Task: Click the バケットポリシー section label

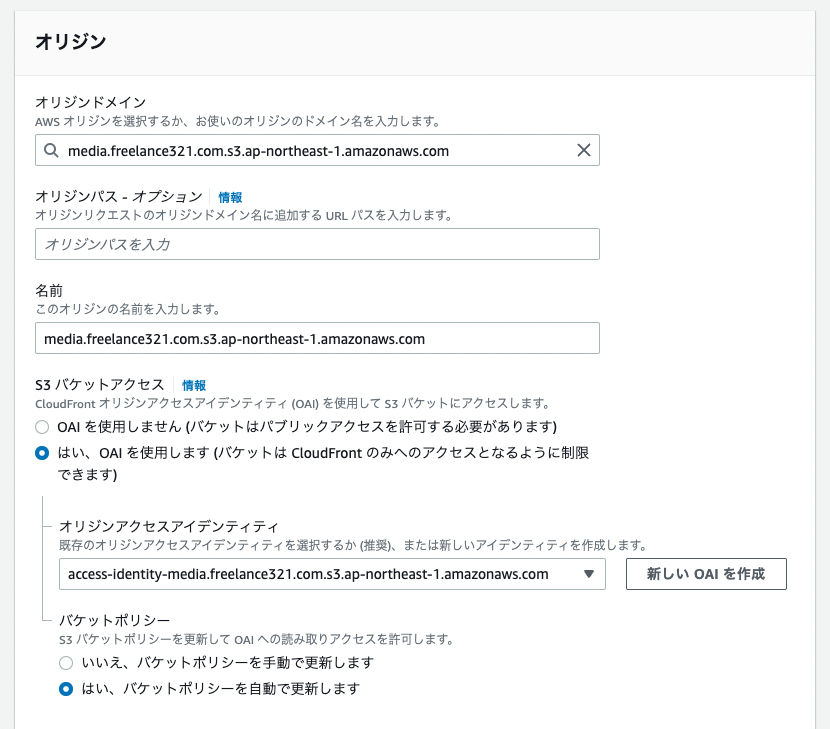Action: tap(114, 620)
